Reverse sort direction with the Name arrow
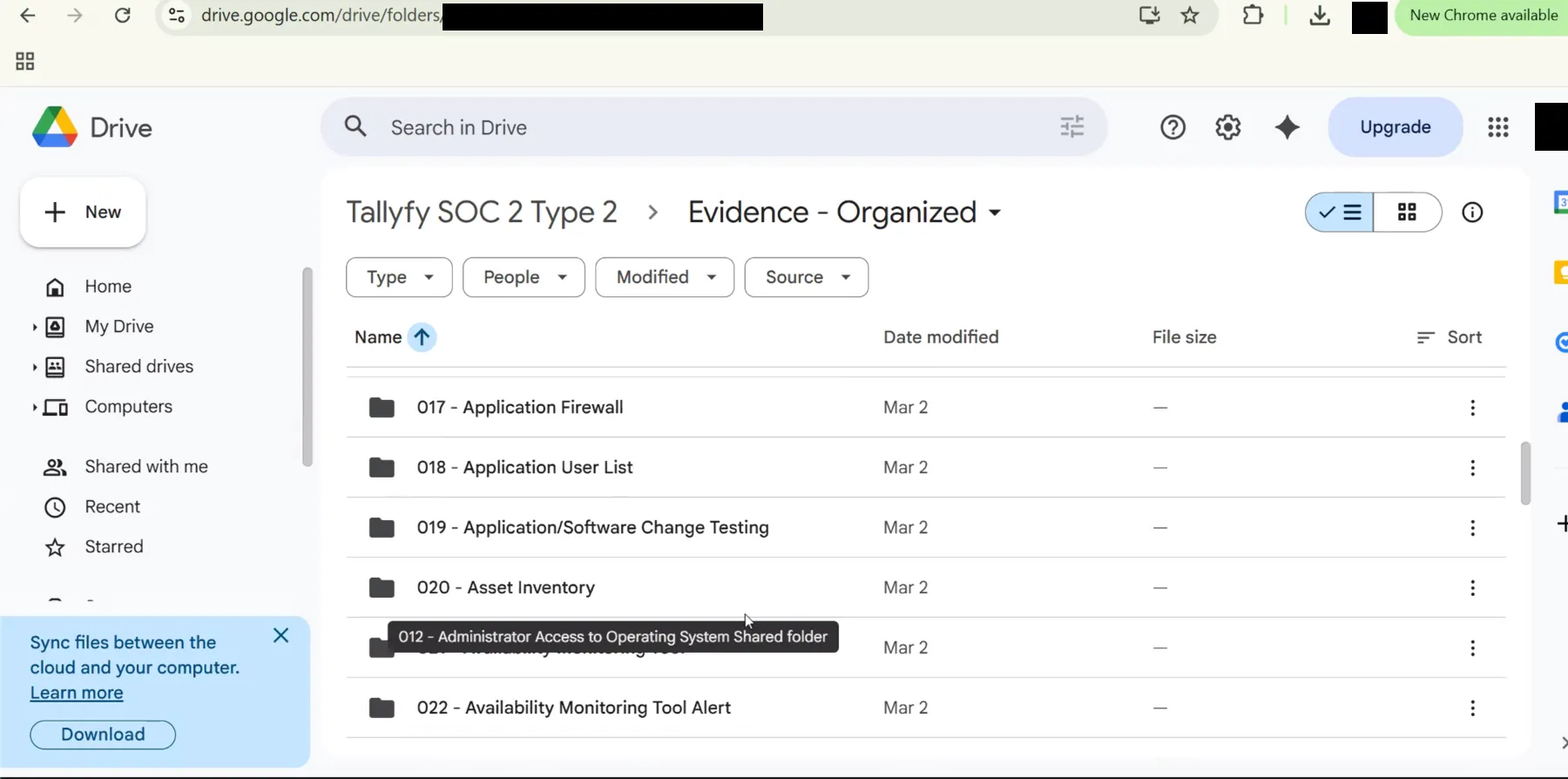This screenshot has height=779, width=1568. pos(422,337)
